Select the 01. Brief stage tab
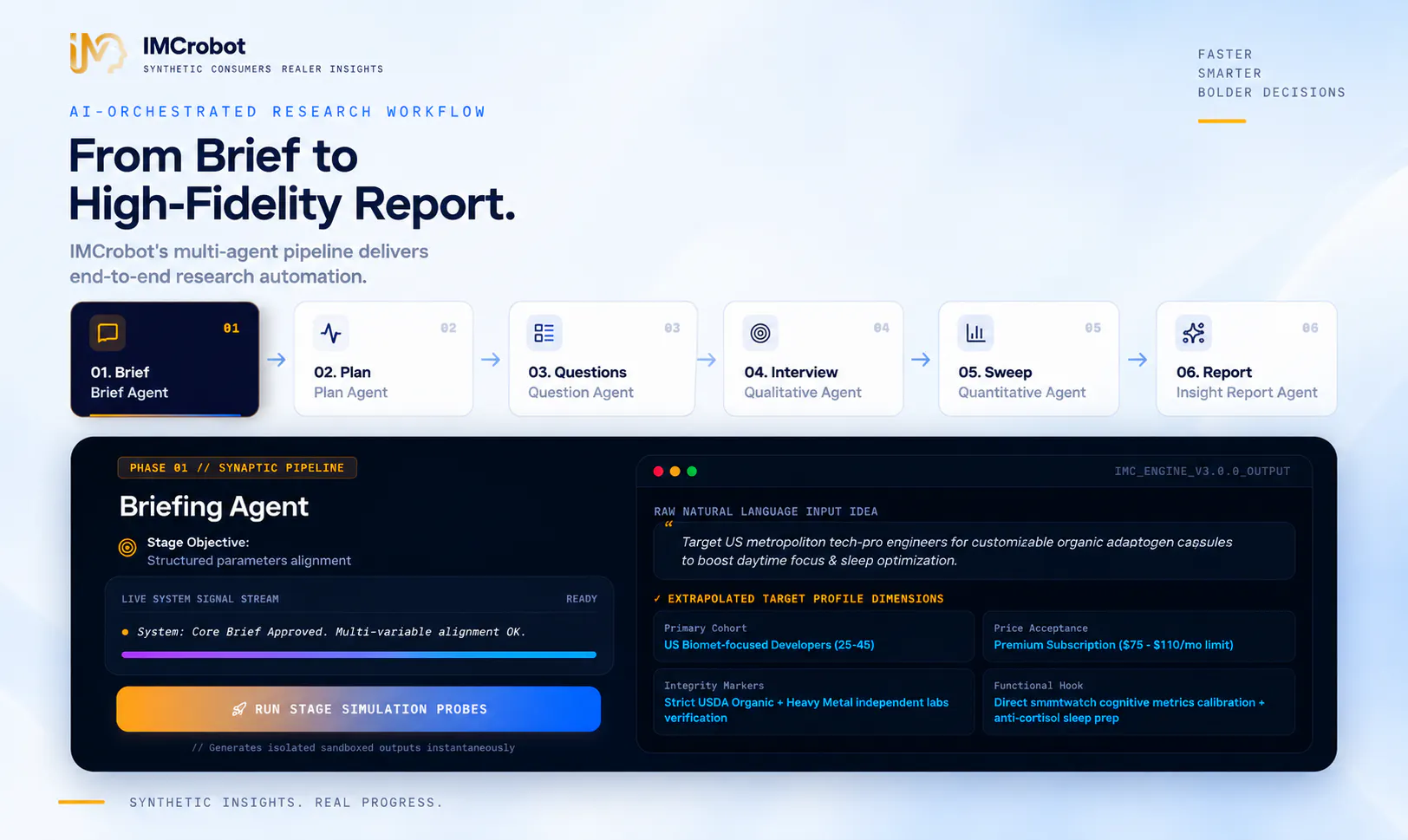Viewport: 1408px width, 840px height. tap(165, 359)
